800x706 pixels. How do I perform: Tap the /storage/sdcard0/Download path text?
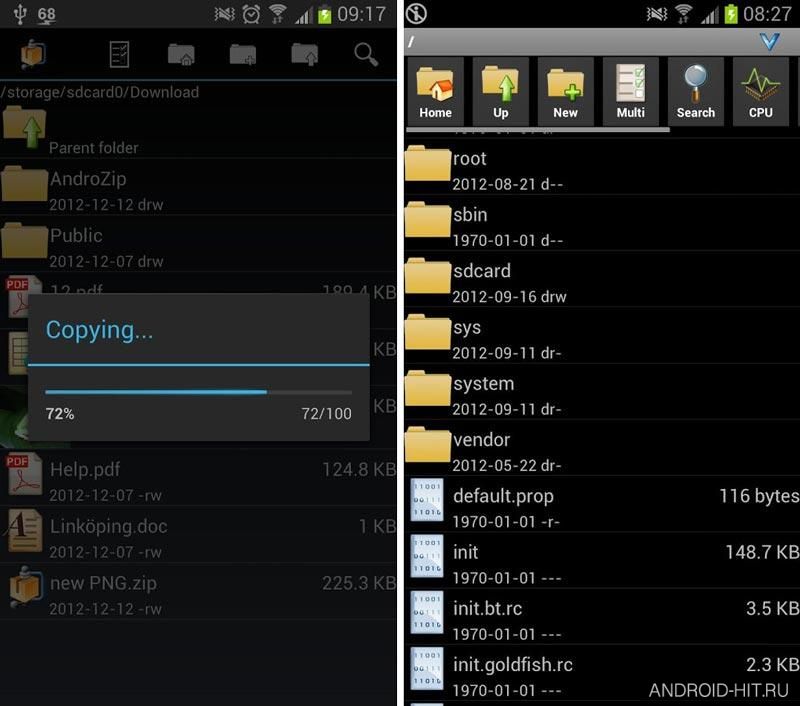pyautogui.click(x=100, y=92)
